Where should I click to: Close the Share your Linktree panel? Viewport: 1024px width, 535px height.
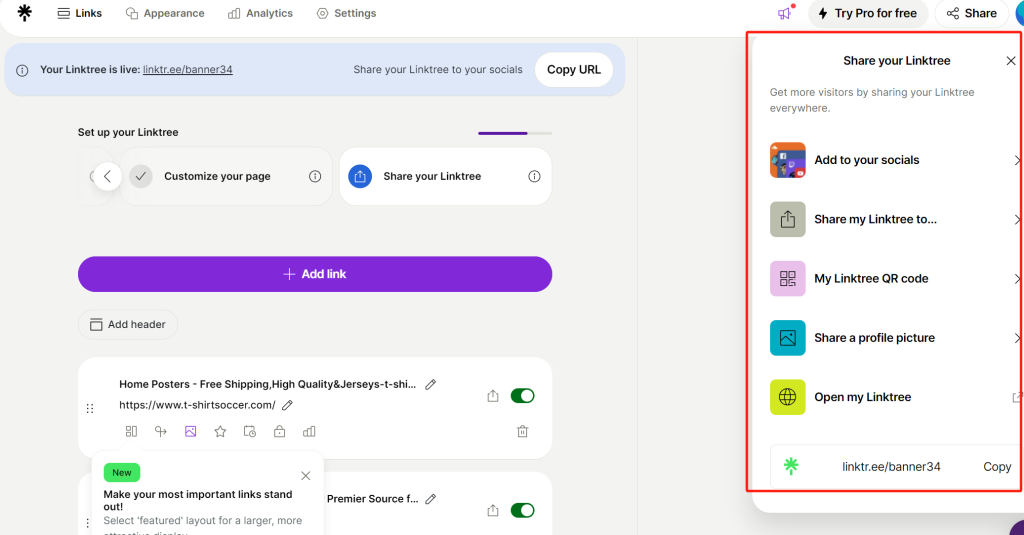[x=1011, y=61]
